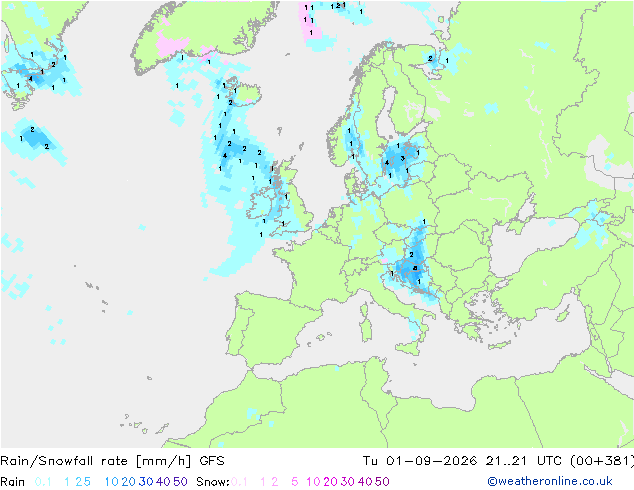Open the weatheronline.co.uk copyright link

tap(550, 482)
